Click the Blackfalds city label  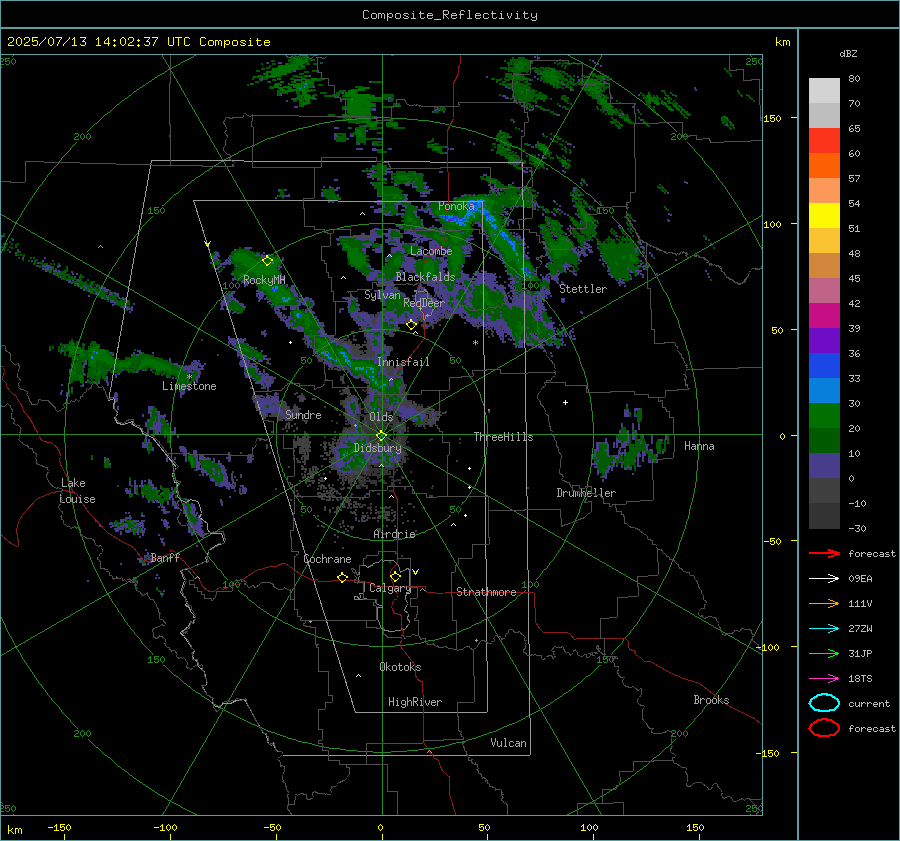[425, 277]
